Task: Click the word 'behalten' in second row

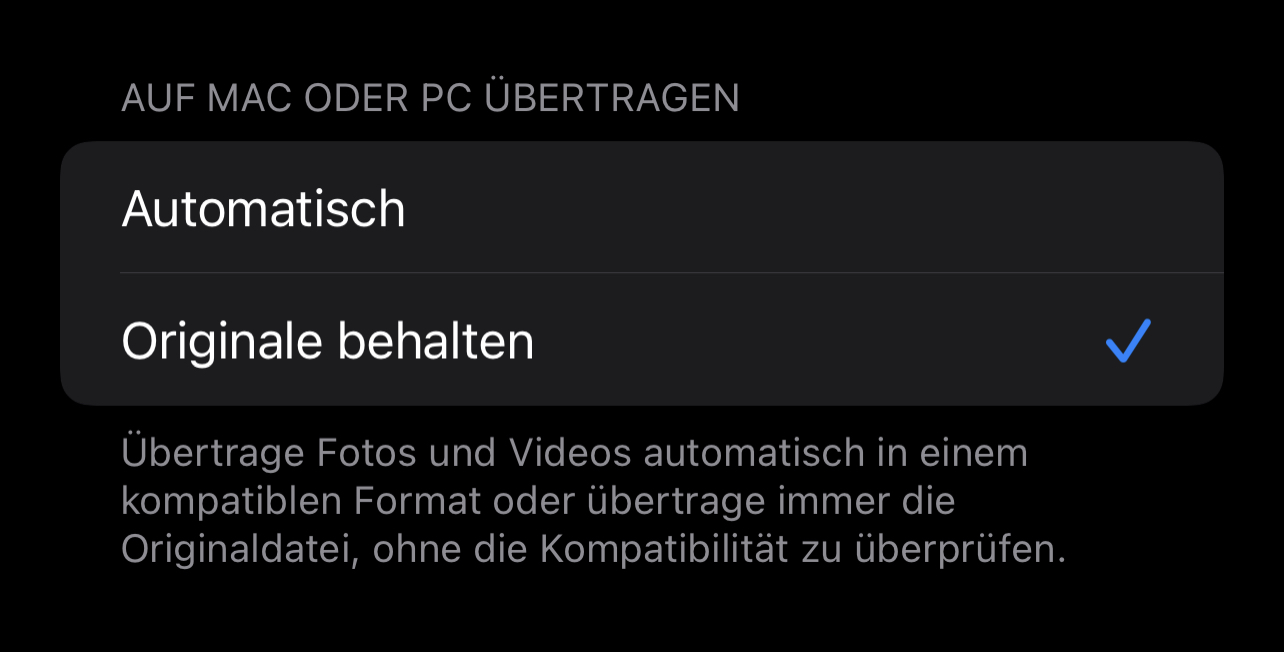Action: click(x=435, y=341)
